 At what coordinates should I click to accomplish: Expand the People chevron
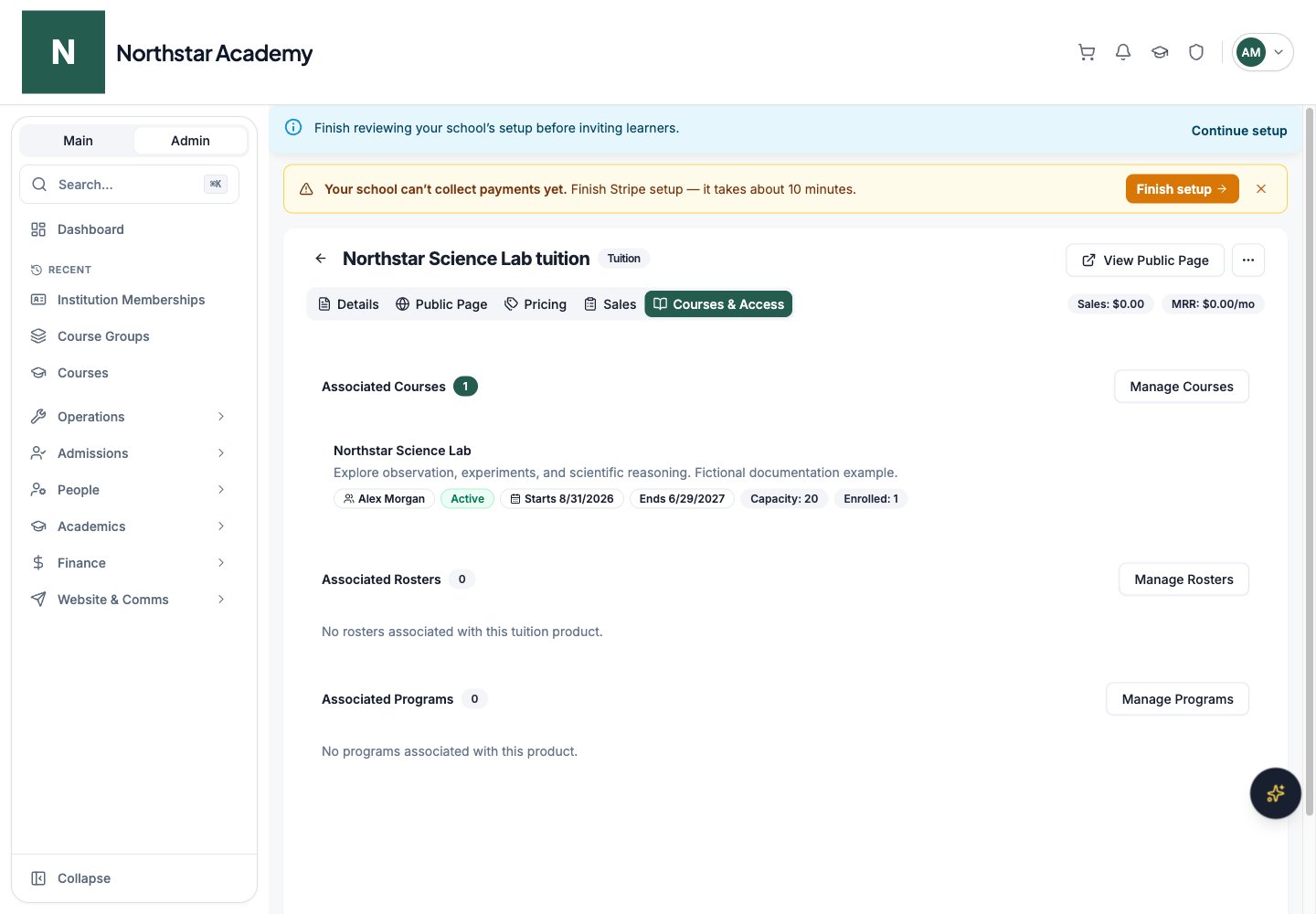(x=221, y=490)
